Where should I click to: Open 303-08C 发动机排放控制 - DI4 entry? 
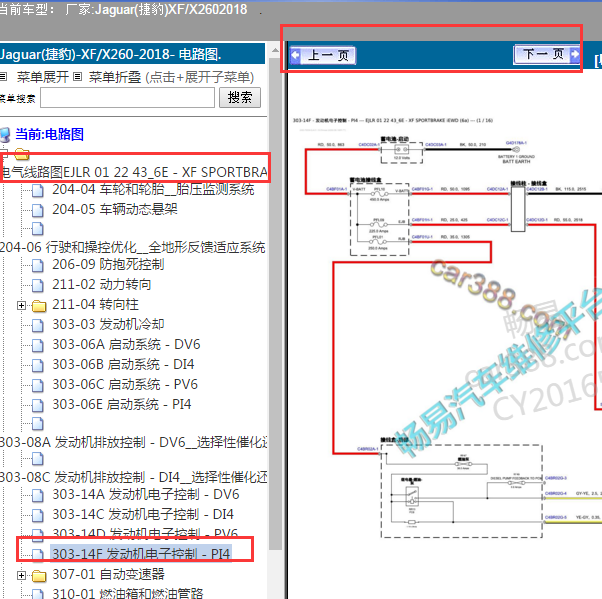pyautogui.click(x=134, y=477)
